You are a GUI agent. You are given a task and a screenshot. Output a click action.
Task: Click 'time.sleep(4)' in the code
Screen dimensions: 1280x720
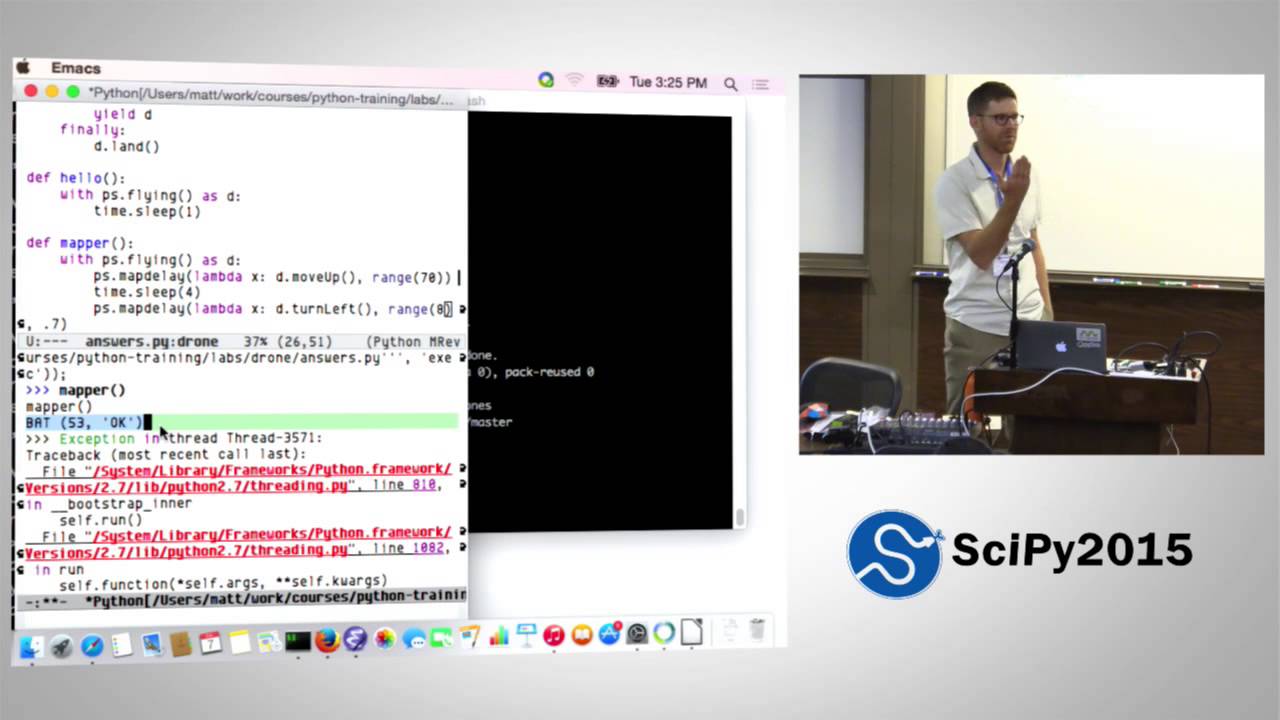tap(147, 292)
